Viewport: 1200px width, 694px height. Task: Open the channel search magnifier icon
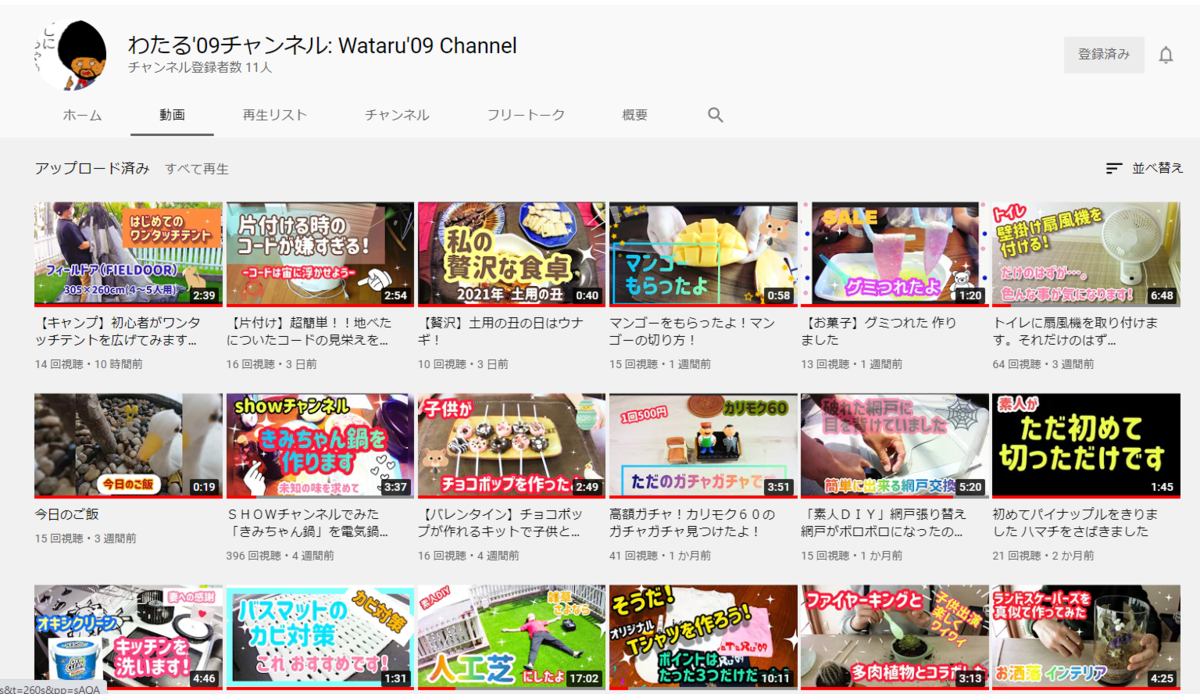pyautogui.click(x=715, y=115)
